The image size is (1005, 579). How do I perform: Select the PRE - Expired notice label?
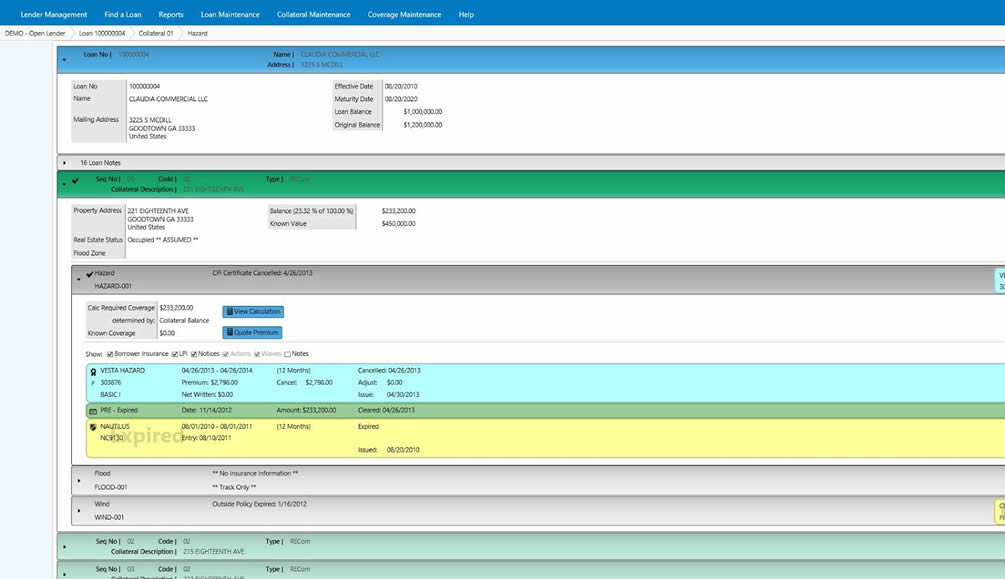coord(119,410)
